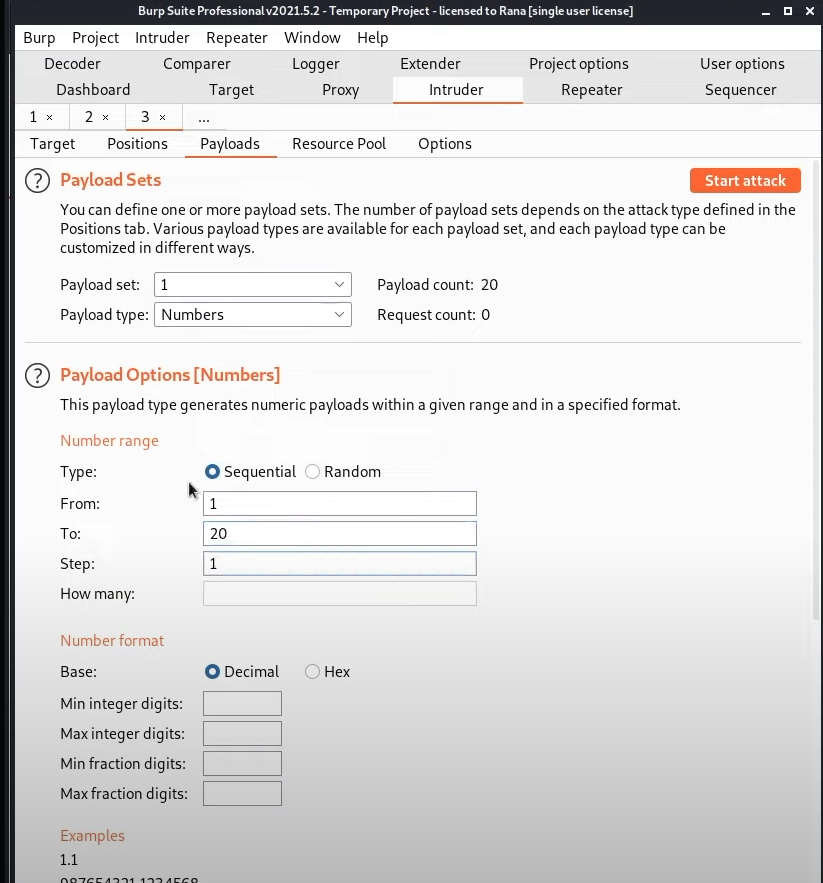Open Payload Options help icon

click(38, 376)
